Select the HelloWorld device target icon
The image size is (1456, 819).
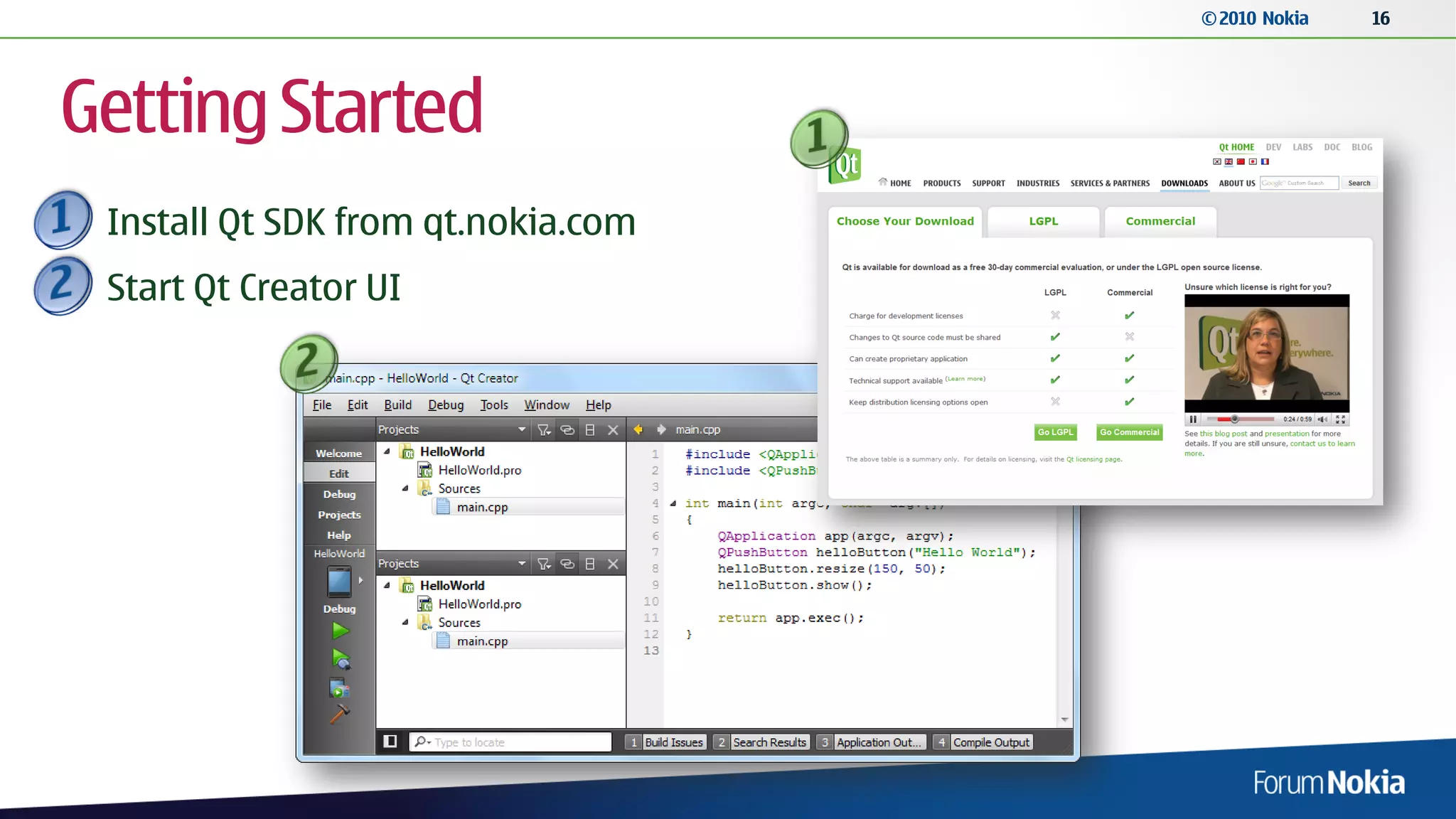tap(339, 582)
